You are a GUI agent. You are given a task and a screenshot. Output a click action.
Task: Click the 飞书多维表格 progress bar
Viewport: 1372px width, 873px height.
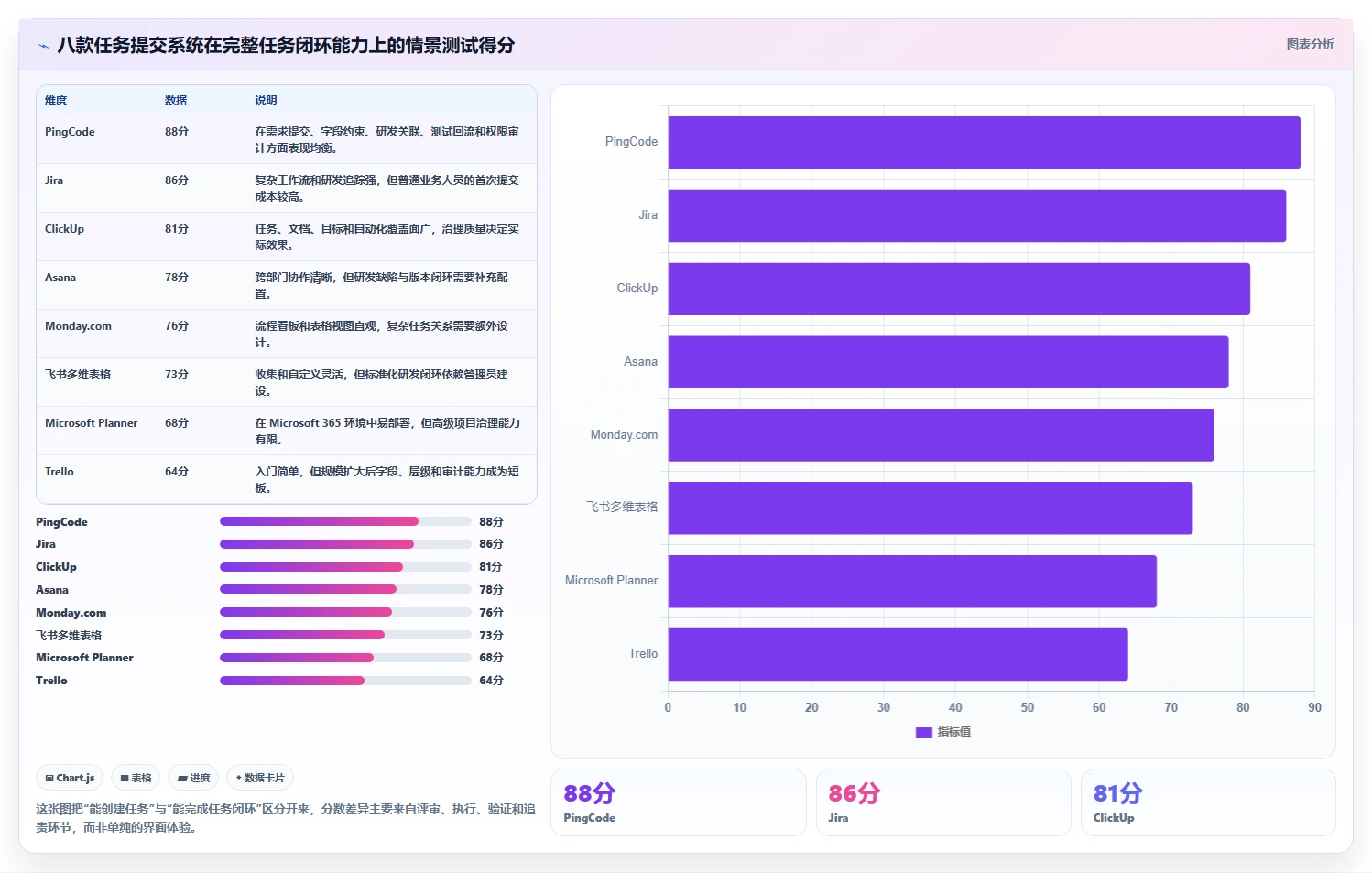coord(345,635)
